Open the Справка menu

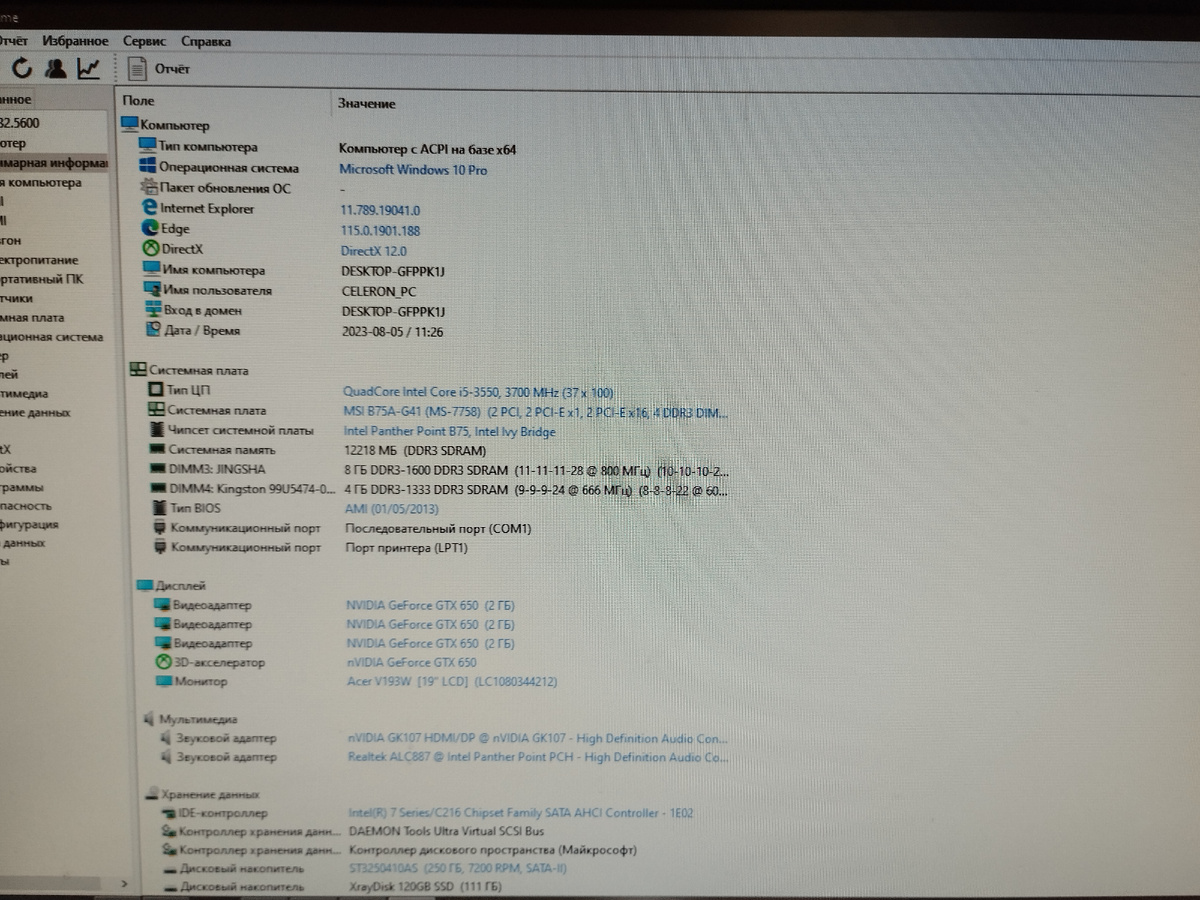tap(206, 41)
